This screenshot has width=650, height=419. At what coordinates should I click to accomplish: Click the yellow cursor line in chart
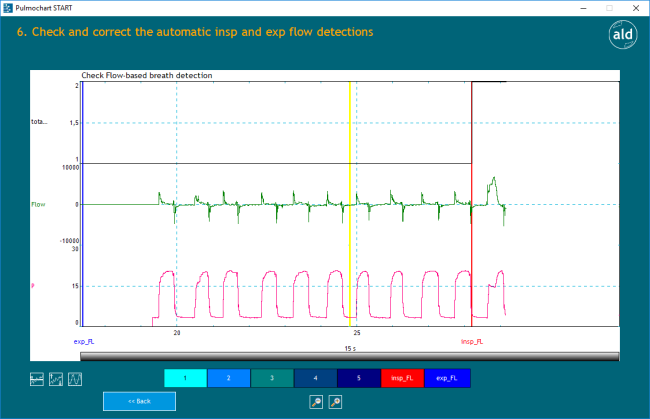[x=350, y=200]
